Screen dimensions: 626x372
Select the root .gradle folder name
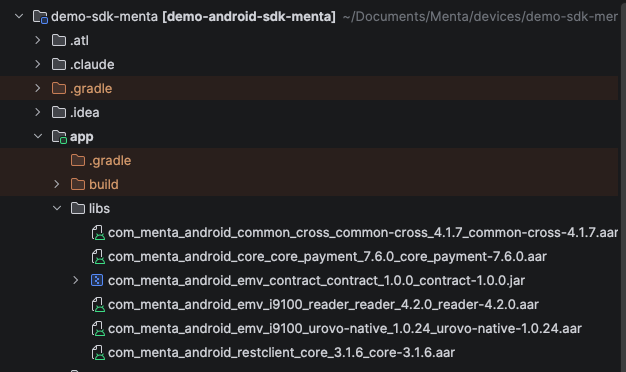pos(91,89)
